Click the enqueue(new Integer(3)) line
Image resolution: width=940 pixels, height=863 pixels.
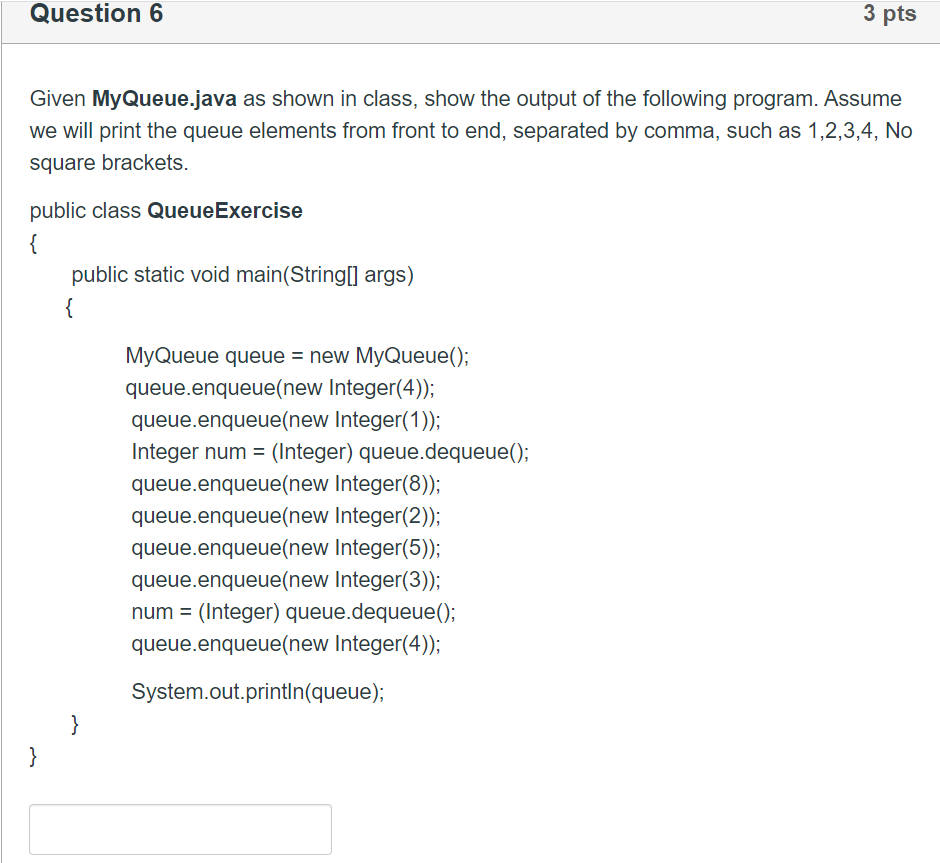coord(285,579)
